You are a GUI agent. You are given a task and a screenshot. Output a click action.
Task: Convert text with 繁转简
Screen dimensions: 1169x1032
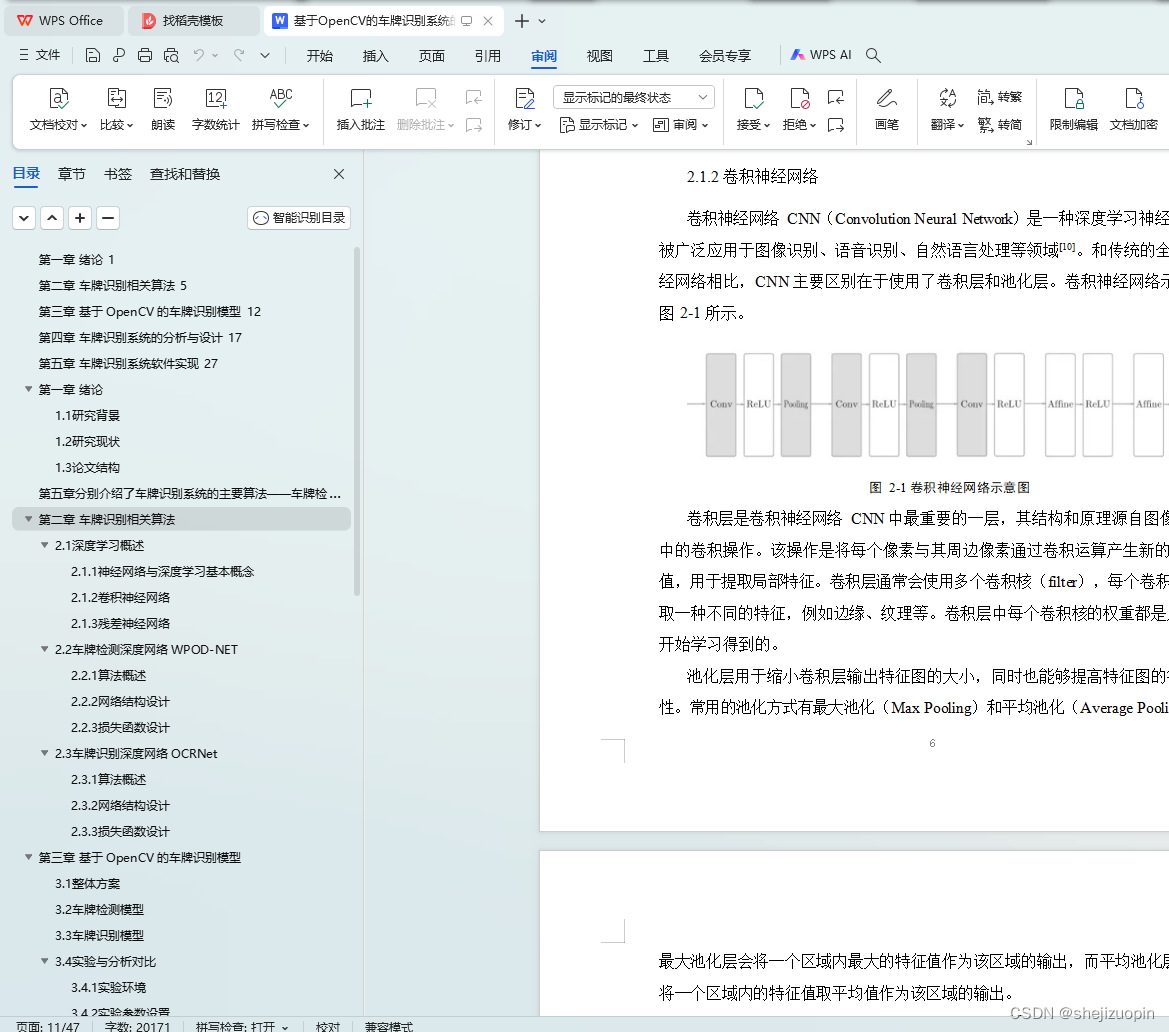1000,125
